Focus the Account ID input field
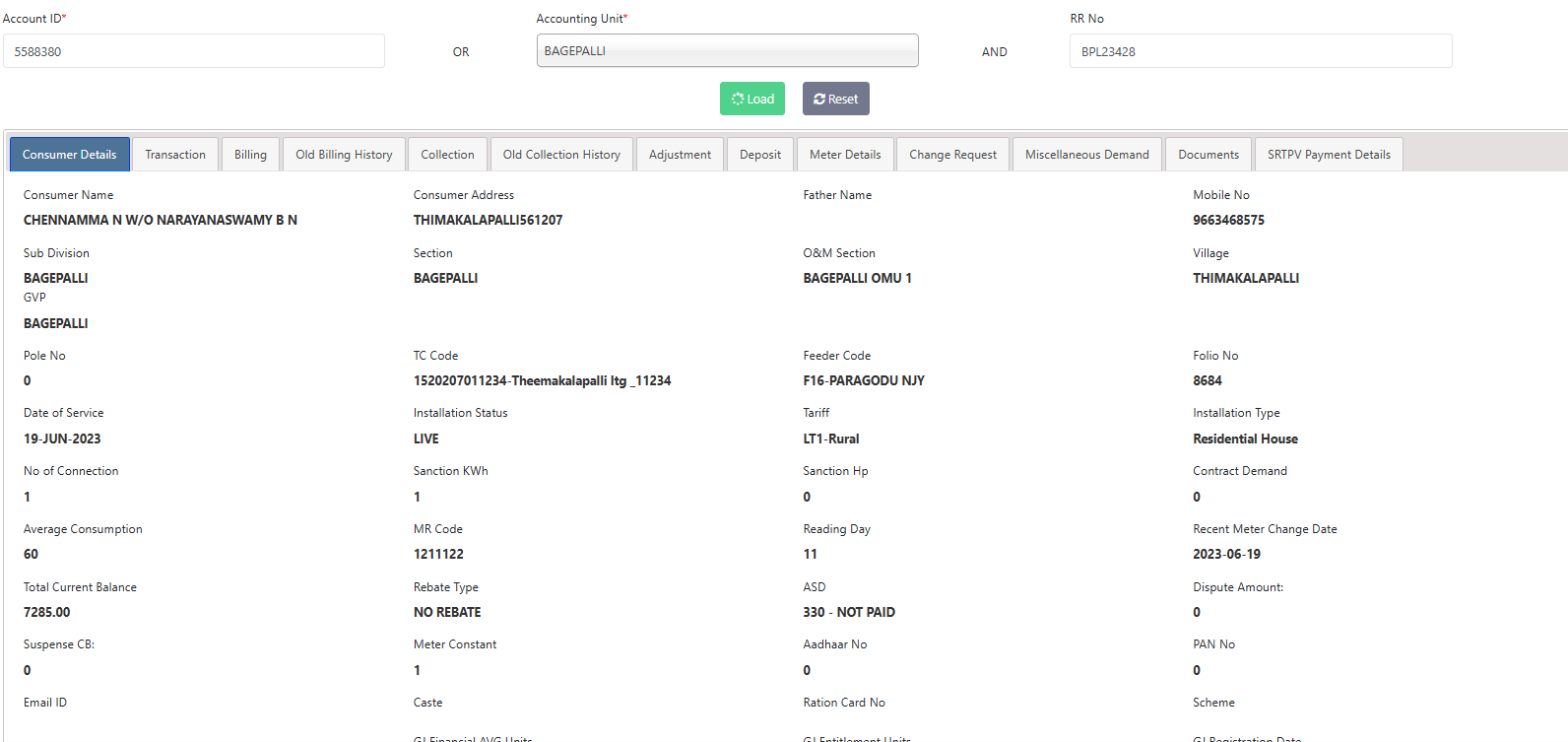Screen dimensions: 1568x742 point(194,51)
